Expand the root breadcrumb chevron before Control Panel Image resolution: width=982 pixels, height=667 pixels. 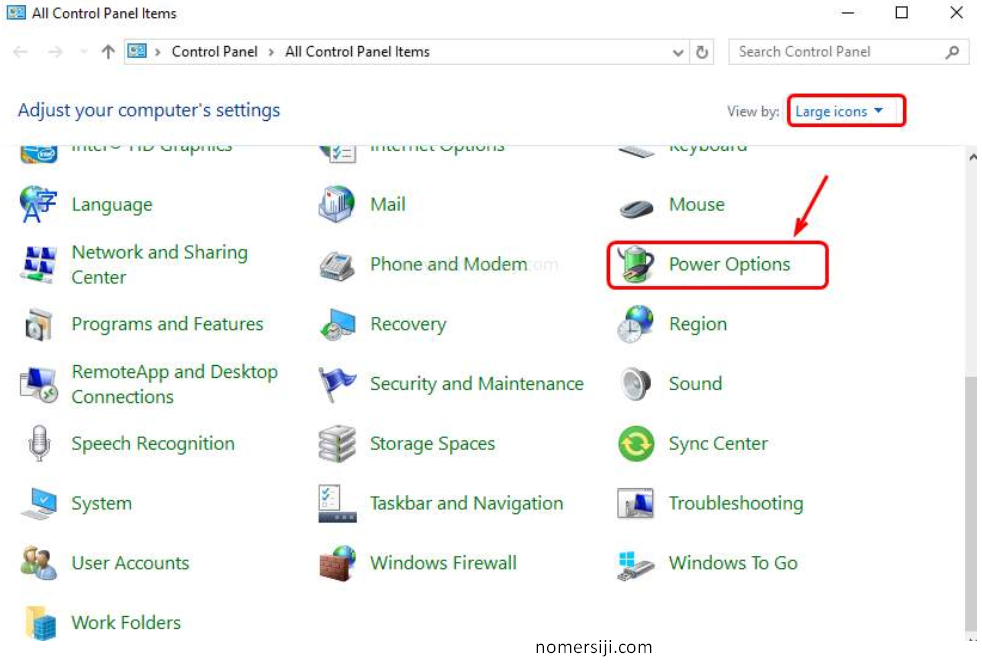pos(158,52)
